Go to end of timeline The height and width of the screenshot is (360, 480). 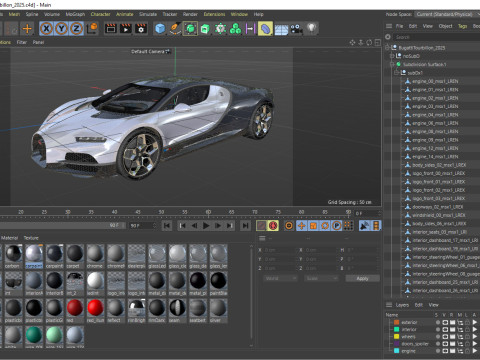point(245,226)
